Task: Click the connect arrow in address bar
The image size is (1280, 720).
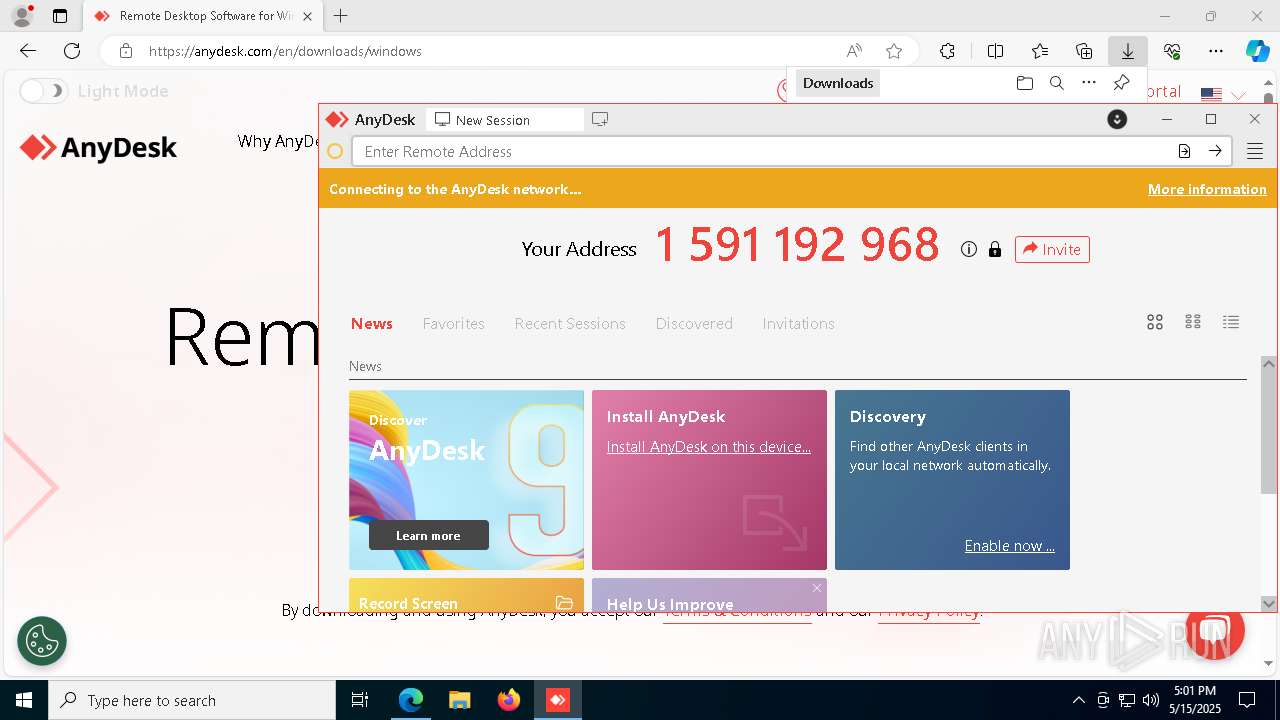Action: [1215, 151]
